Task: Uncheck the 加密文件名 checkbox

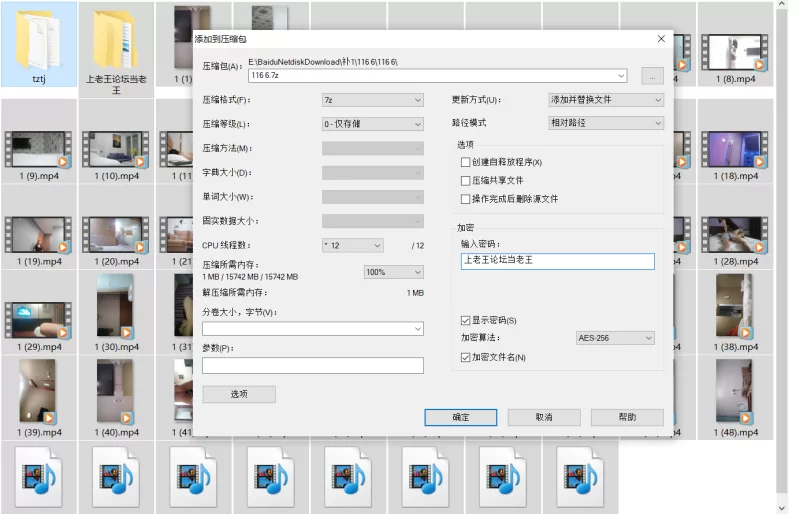Action: [465, 357]
